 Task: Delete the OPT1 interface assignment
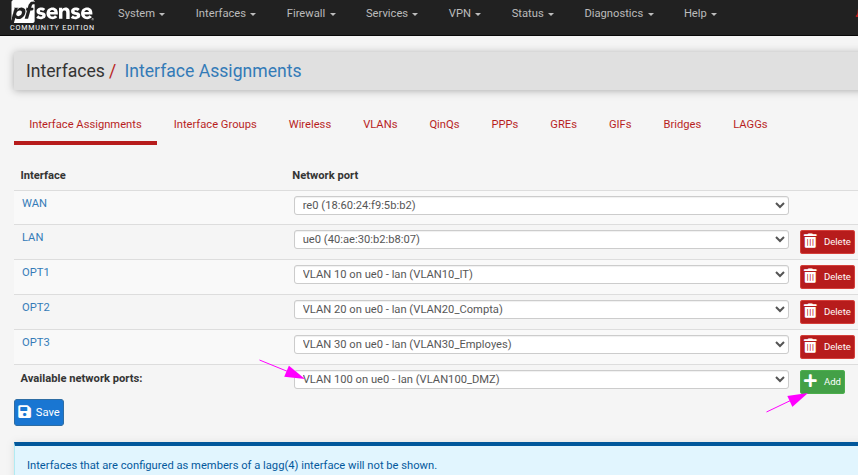click(827, 276)
